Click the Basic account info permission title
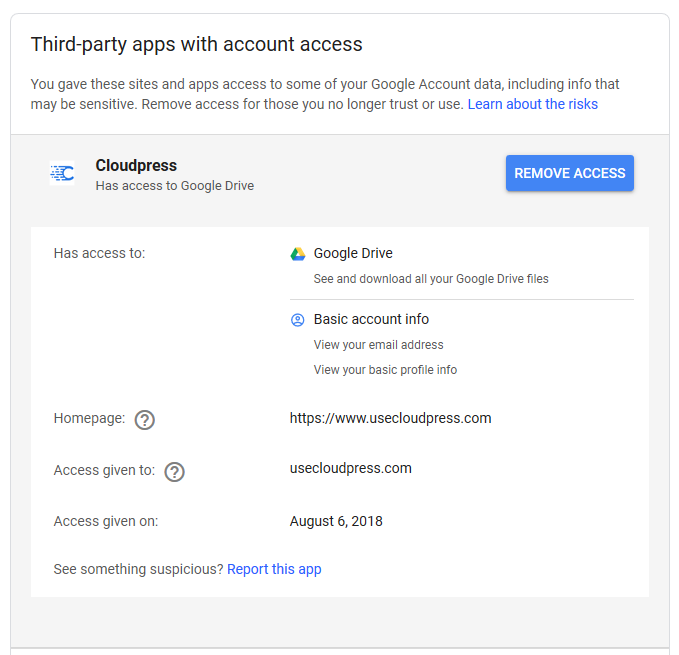This screenshot has height=655, width=679. point(372,319)
